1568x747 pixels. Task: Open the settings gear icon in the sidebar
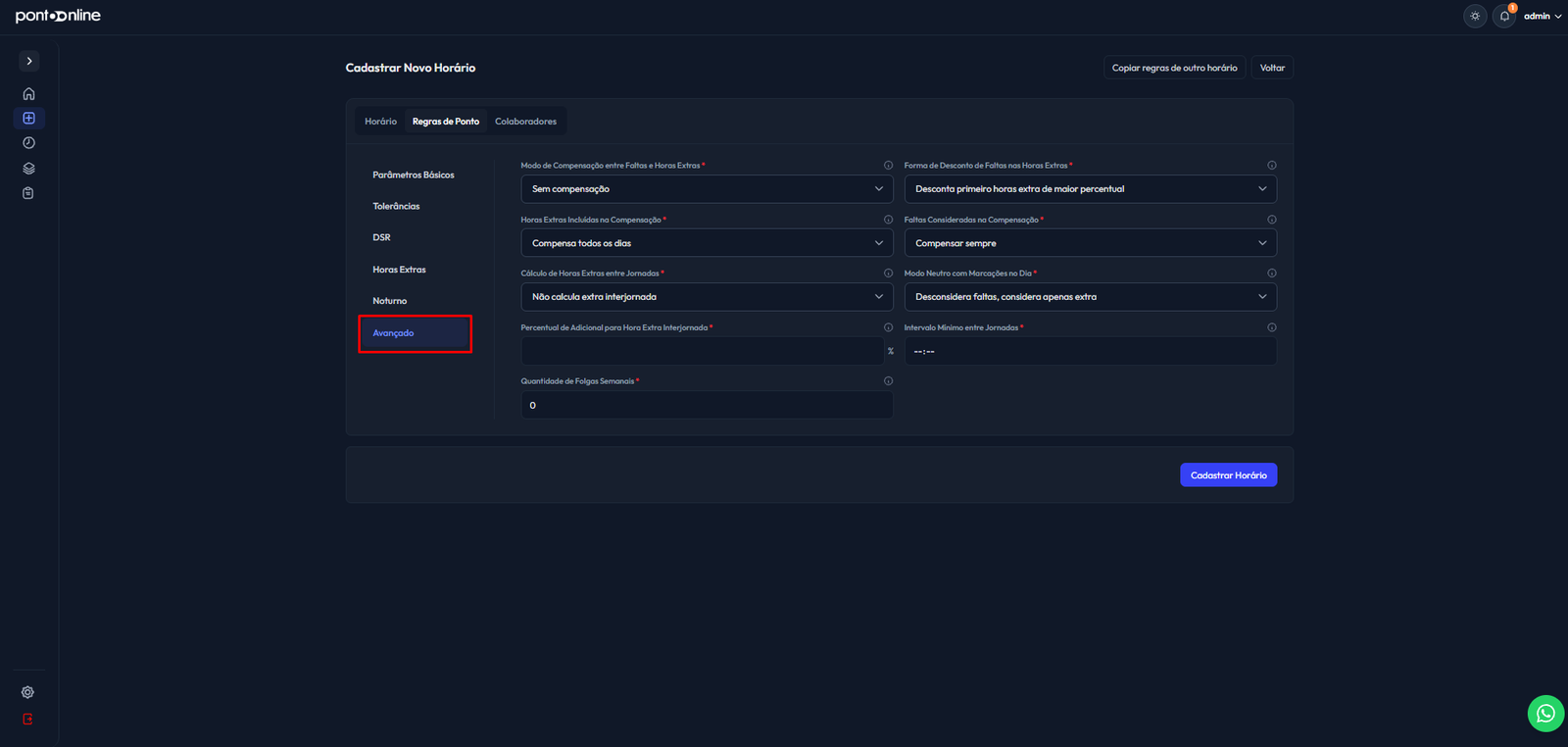click(x=27, y=692)
